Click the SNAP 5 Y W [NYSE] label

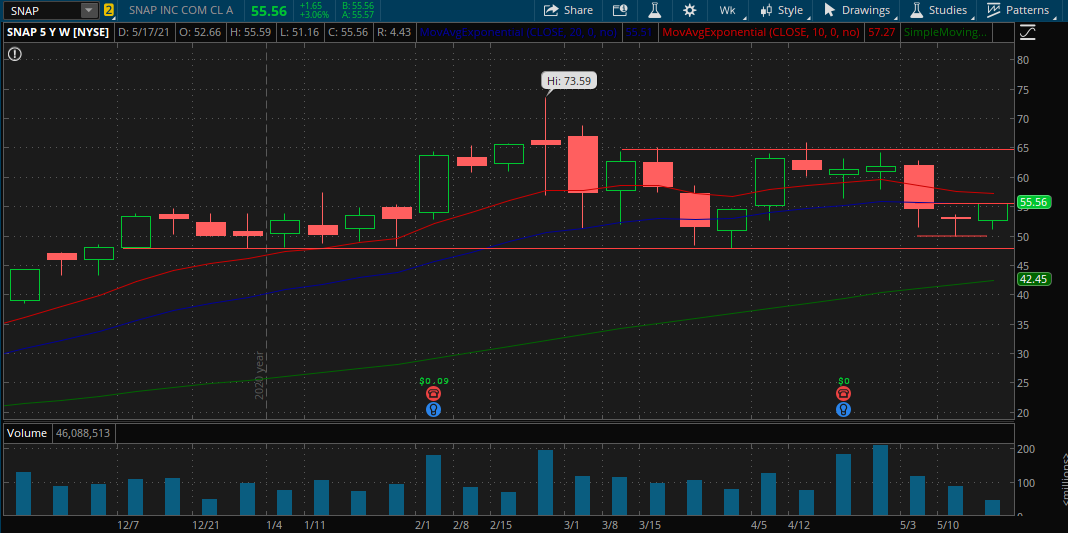[58, 32]
